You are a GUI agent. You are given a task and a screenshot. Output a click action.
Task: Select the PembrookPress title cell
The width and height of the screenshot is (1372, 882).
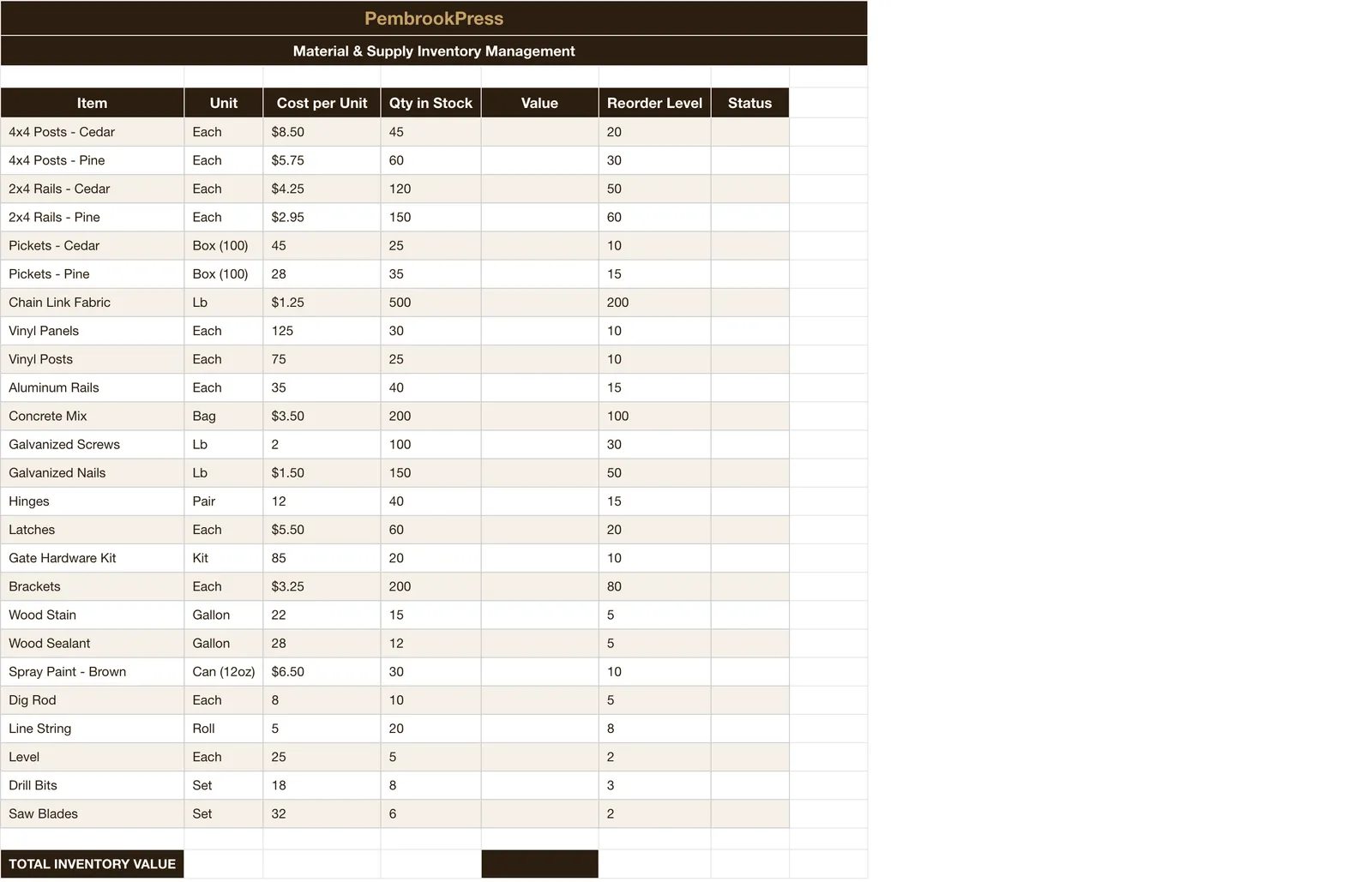(x=434, y=18)
